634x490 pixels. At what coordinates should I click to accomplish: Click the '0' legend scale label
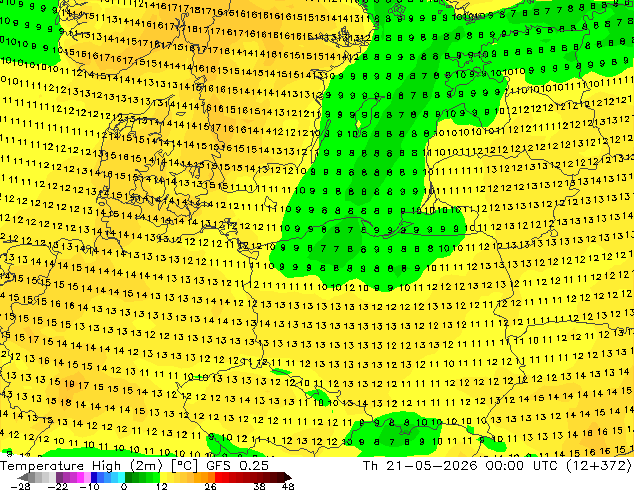tap(124, 486)
